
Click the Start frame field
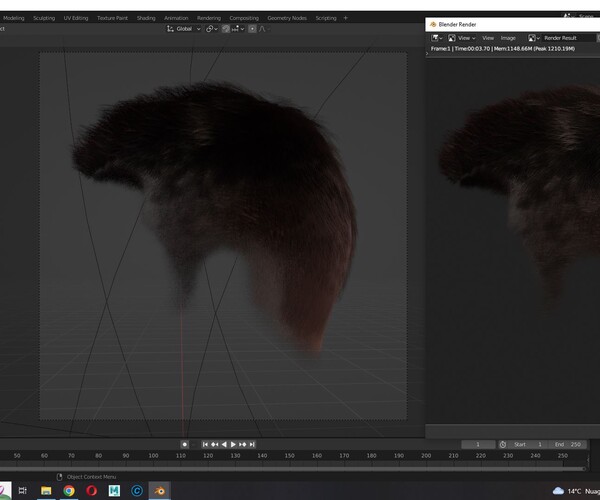528,444
